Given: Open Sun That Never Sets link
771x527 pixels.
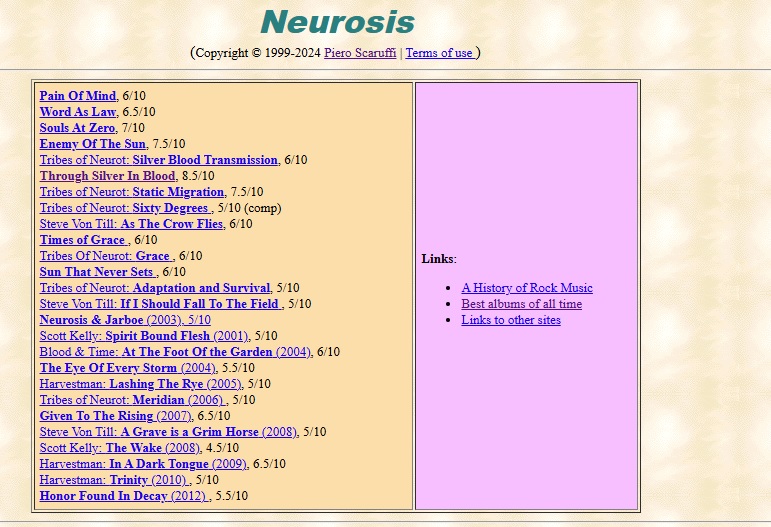Looking at the screenshot, I should (x=97, y=272).
